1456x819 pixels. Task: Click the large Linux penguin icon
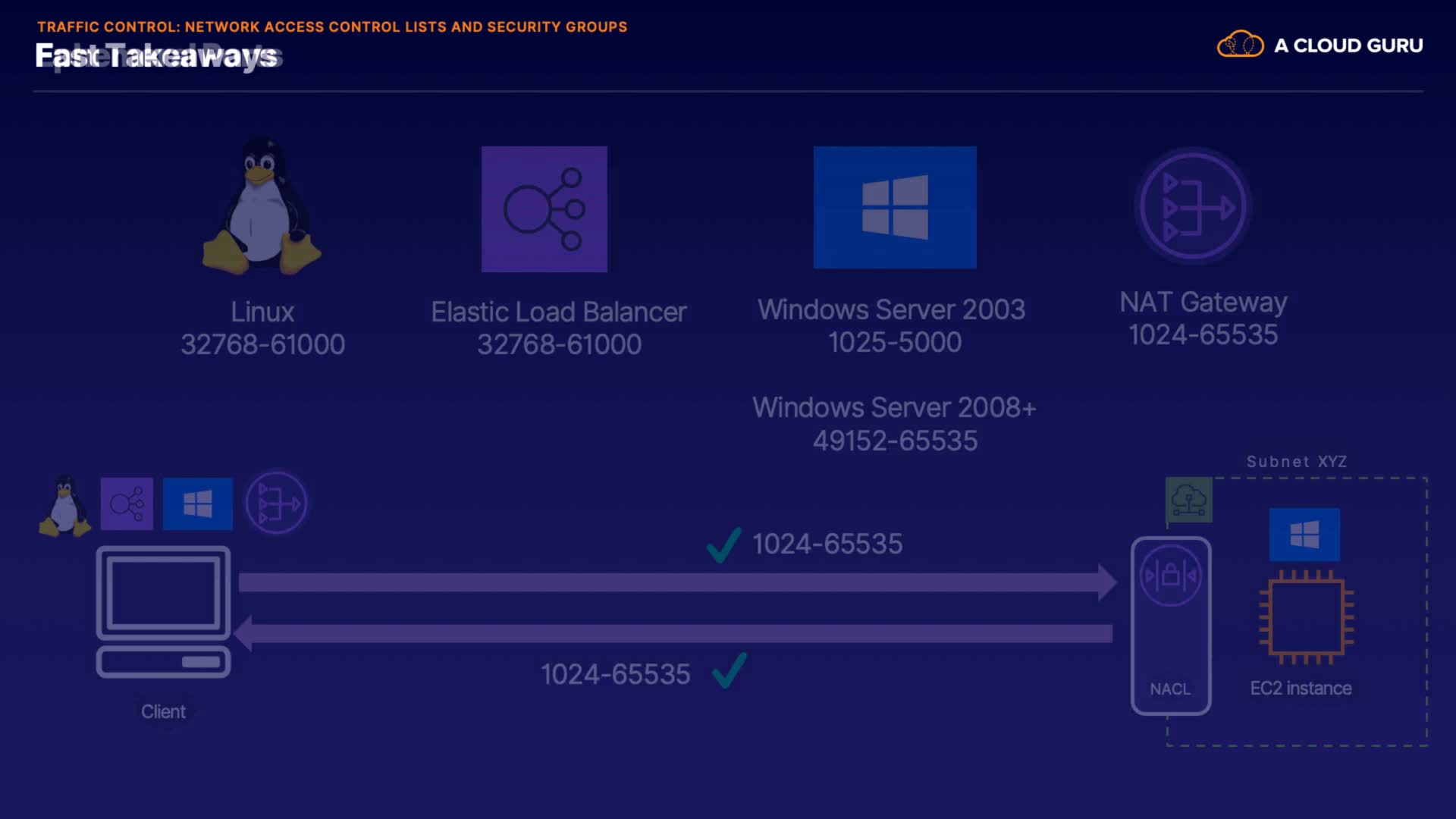pyautogui.click(x=262, y=206)
